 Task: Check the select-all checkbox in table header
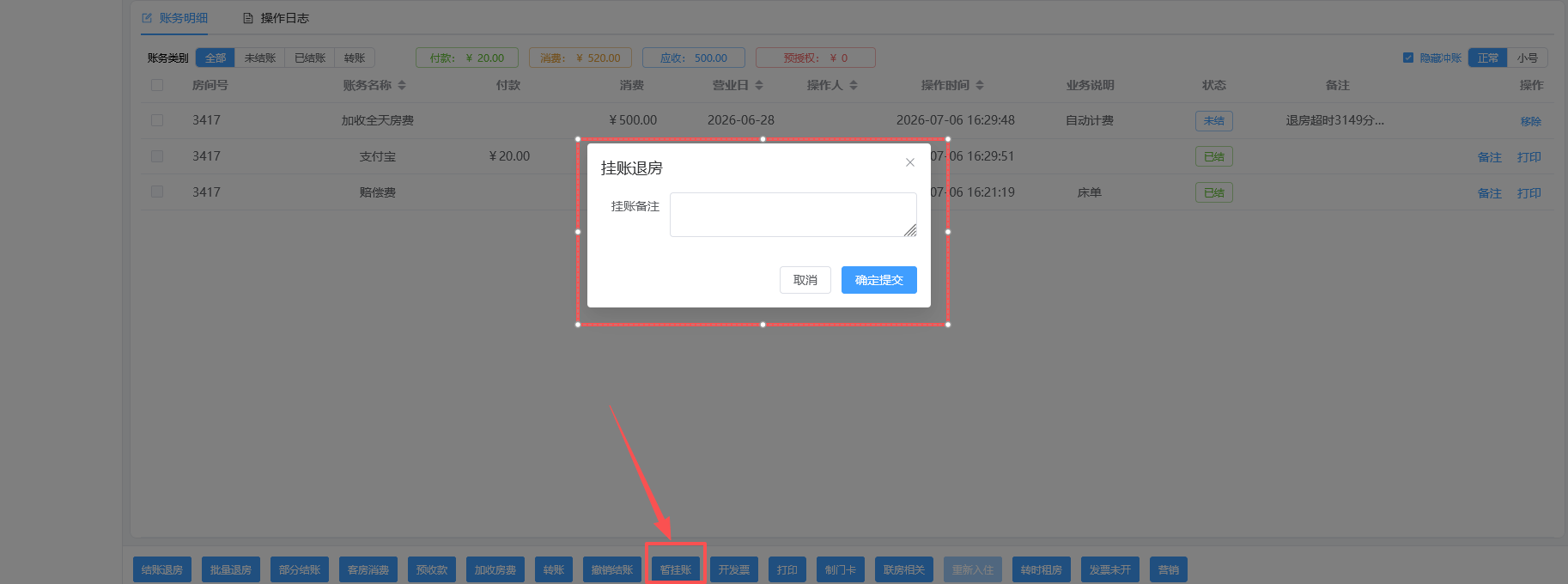click(157, 85)
